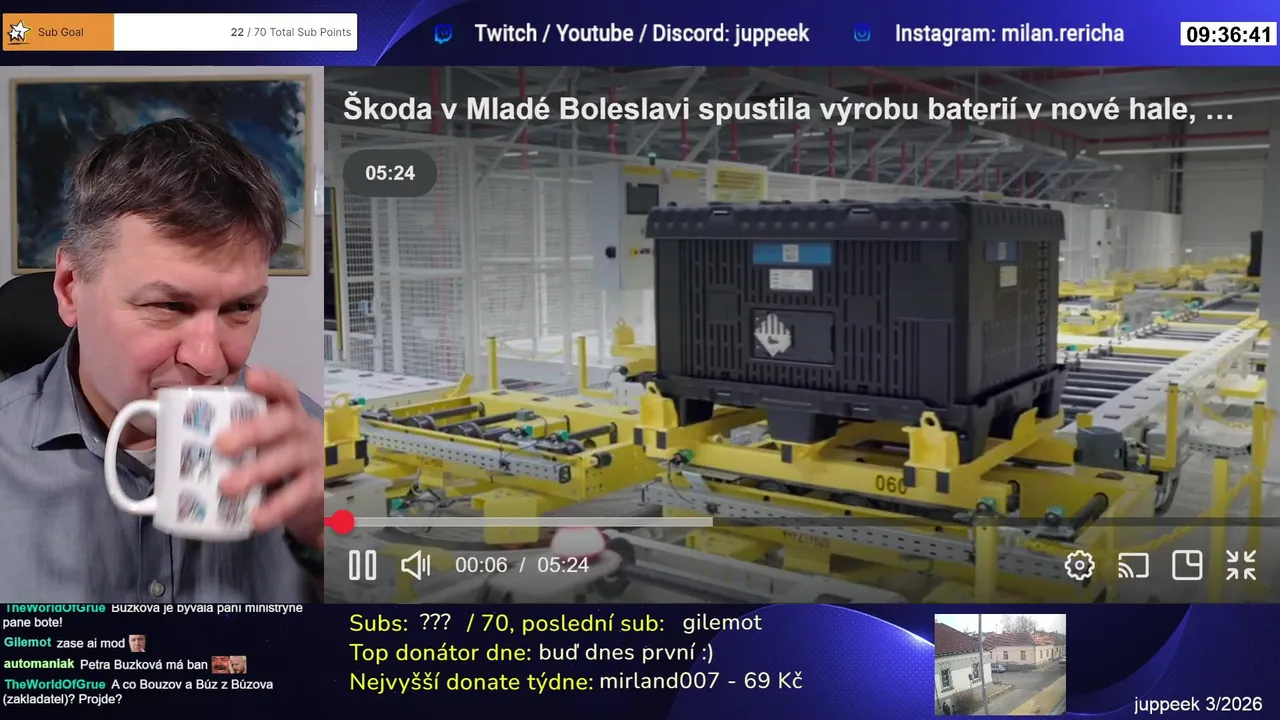
Task: Click Twitch / Youtube / Discord: juppeek text
Action: (x=642, y=33)
